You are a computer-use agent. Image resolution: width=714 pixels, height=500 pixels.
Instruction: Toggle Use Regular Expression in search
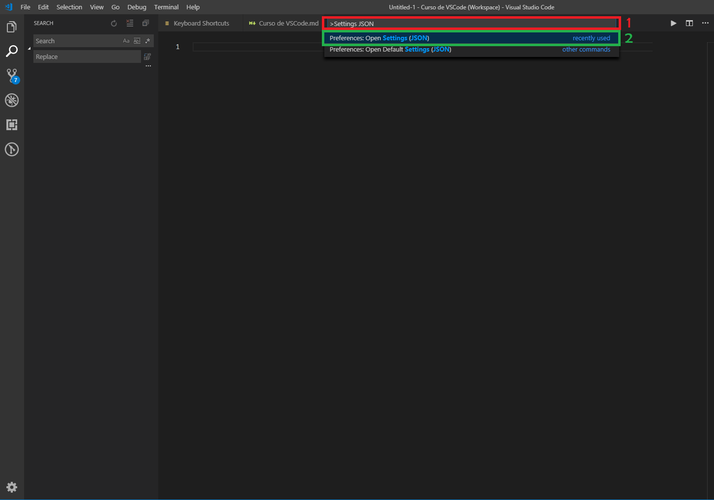point(148,41)
